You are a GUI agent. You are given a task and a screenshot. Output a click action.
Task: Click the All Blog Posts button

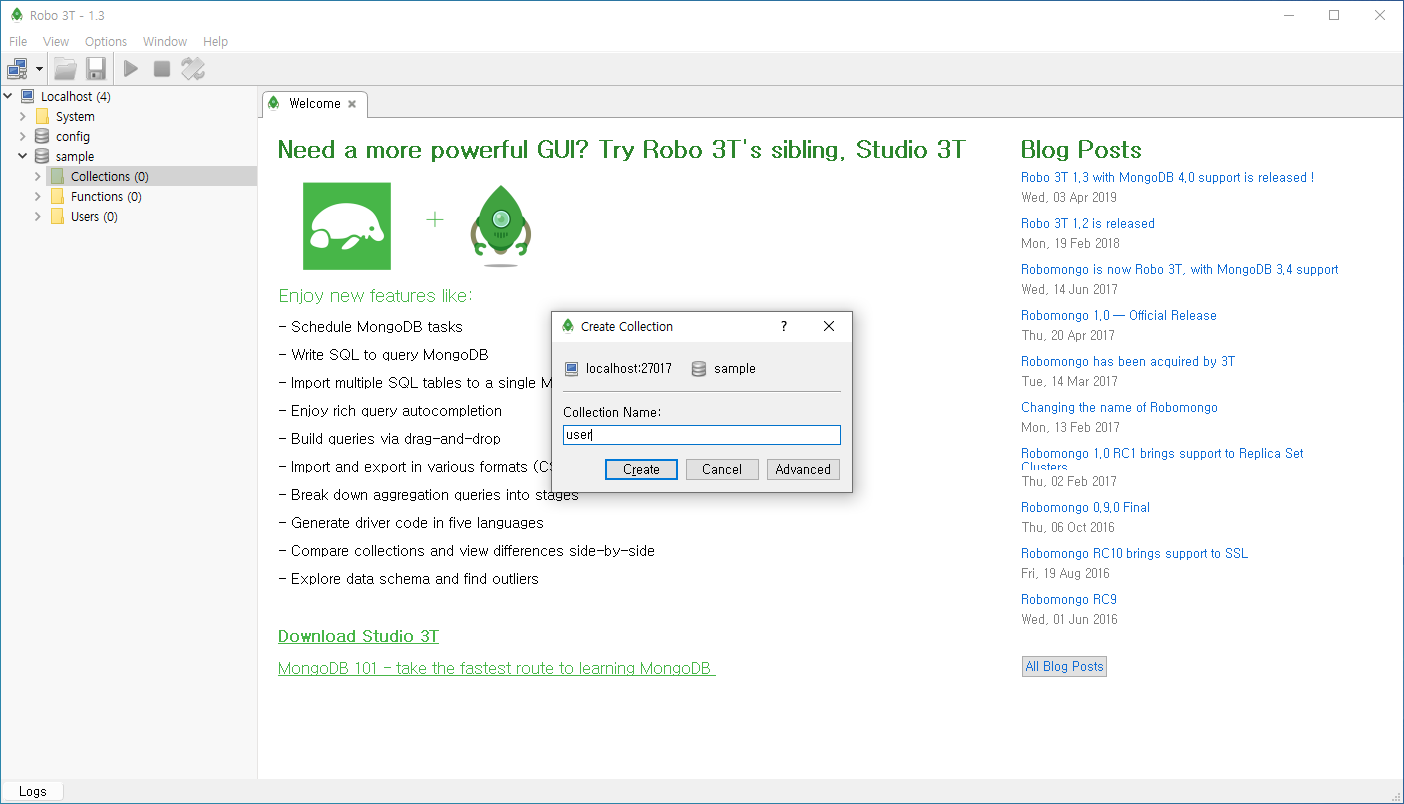(x=1064, y=666)
